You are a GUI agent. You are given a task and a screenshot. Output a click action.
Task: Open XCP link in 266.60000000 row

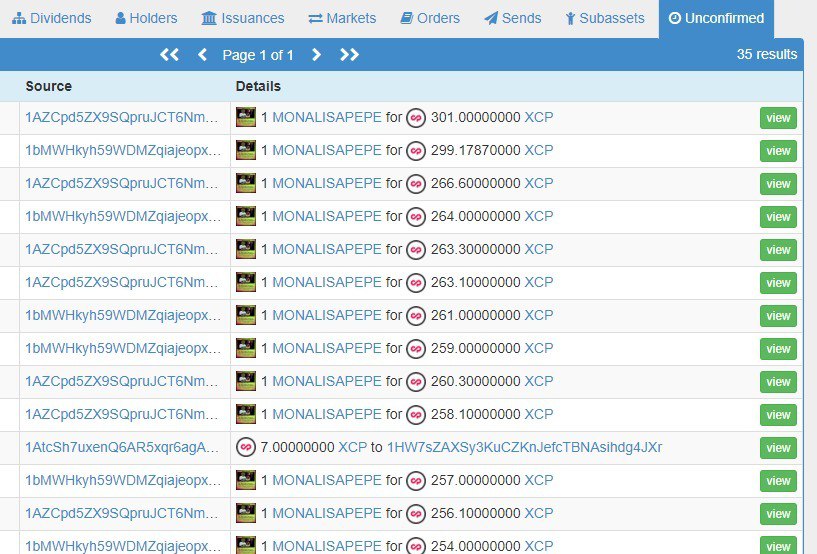[x=539, y=183]
